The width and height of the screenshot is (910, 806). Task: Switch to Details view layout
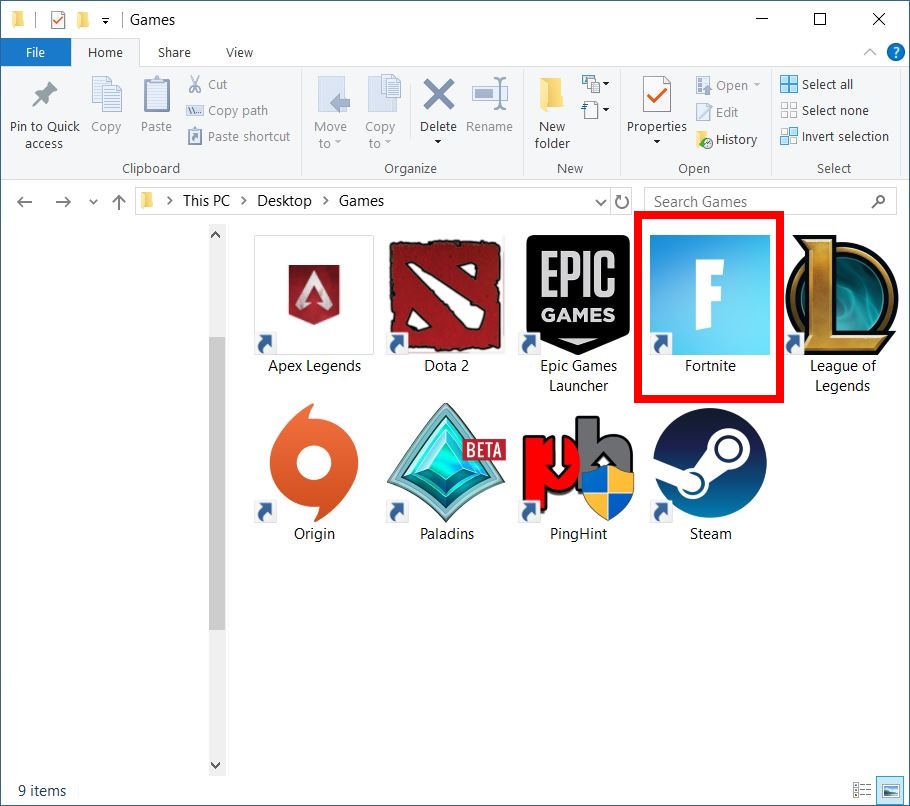862,790
